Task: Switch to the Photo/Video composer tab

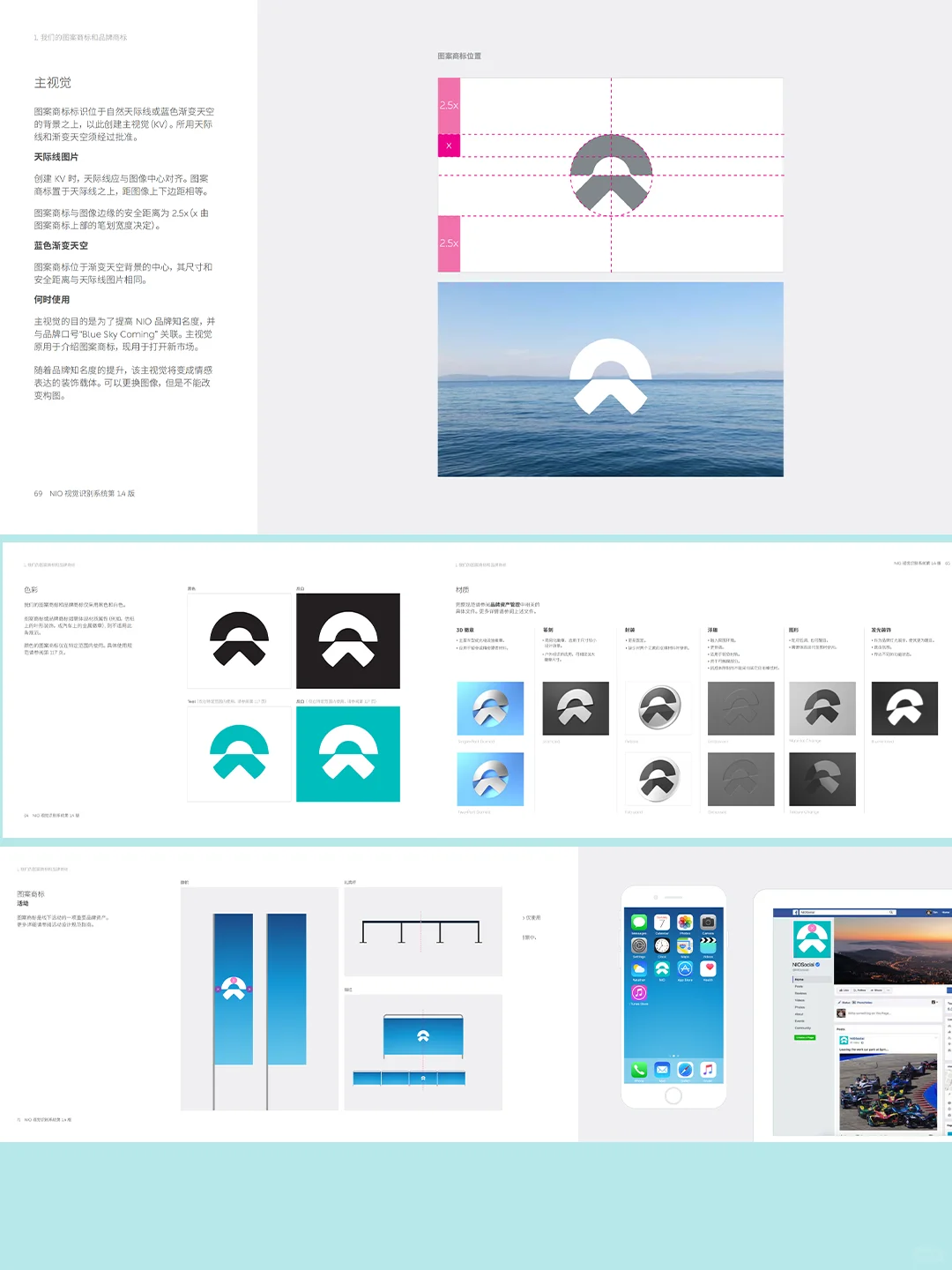Action: tap(862, 1003)
